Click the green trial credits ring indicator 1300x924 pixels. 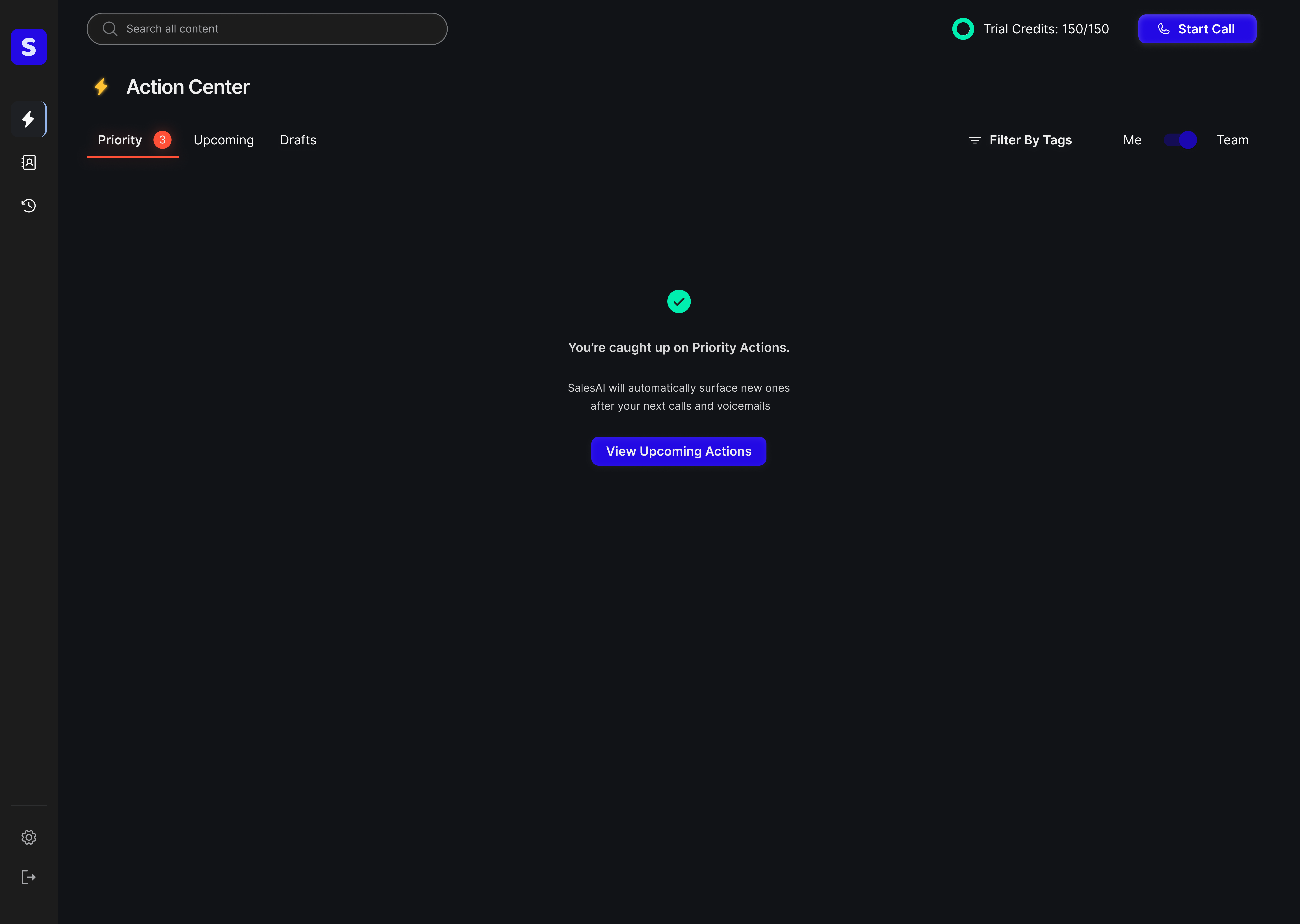tap(963, 29)
